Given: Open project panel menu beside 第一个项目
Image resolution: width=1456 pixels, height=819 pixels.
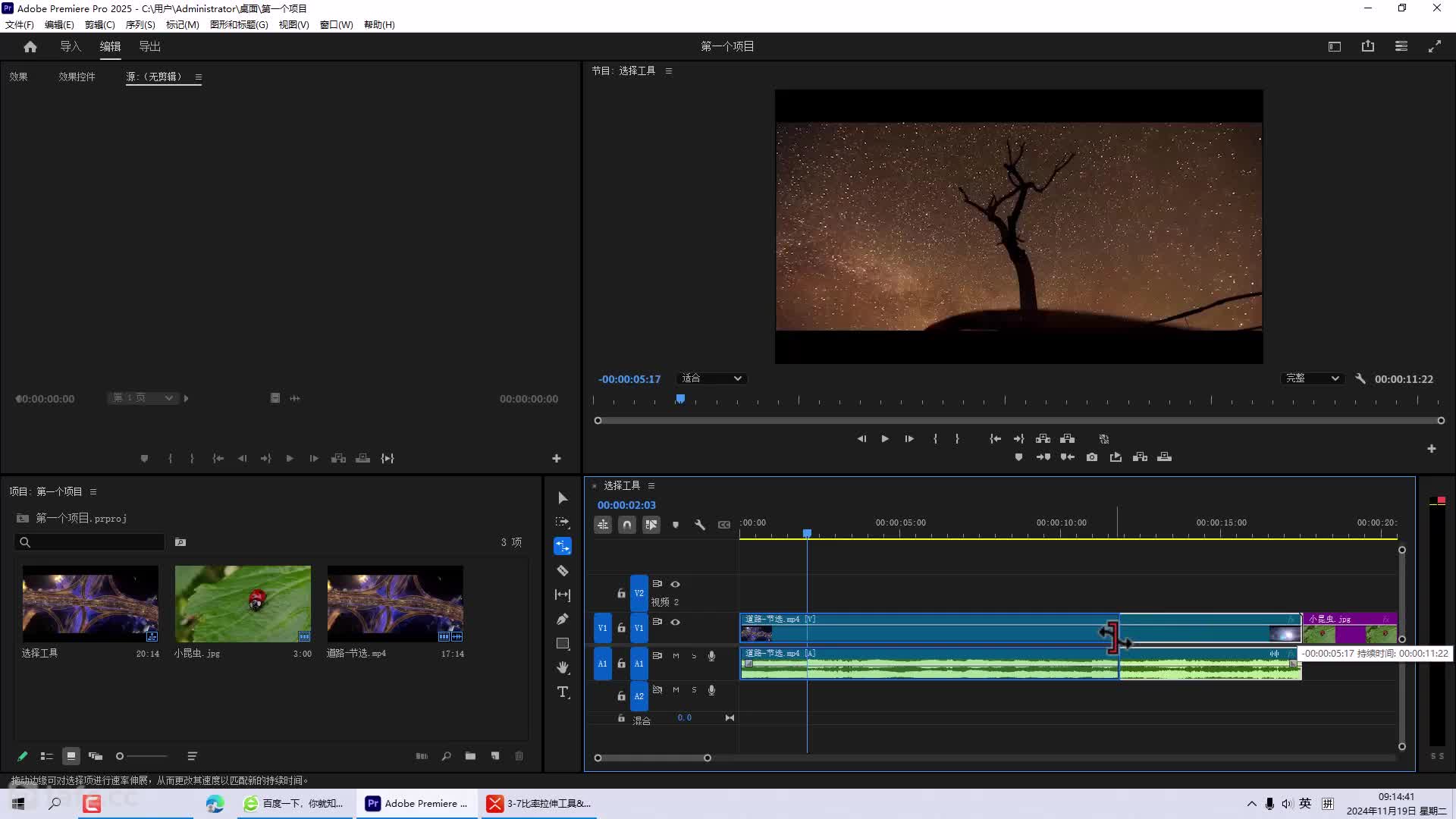Looking at the screenshot, I should click(93, 492).
